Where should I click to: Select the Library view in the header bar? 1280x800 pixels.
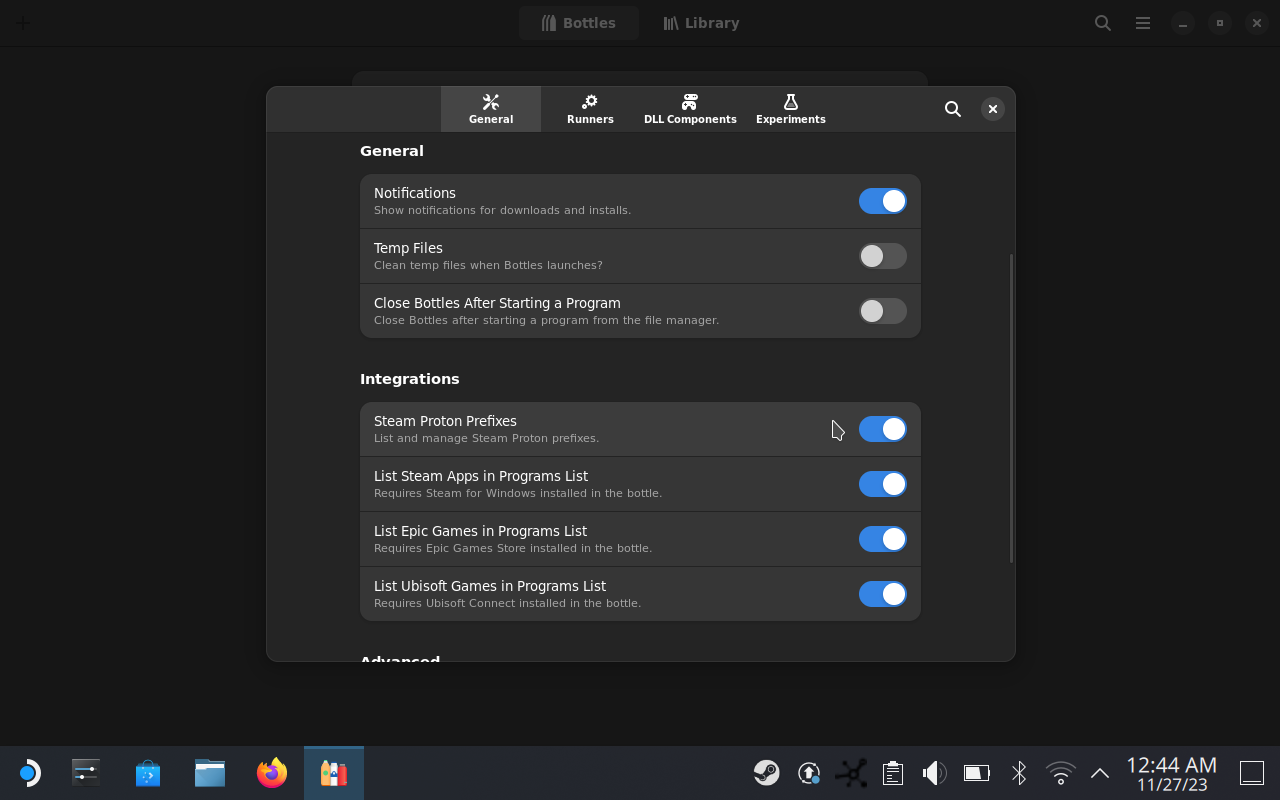701,23
